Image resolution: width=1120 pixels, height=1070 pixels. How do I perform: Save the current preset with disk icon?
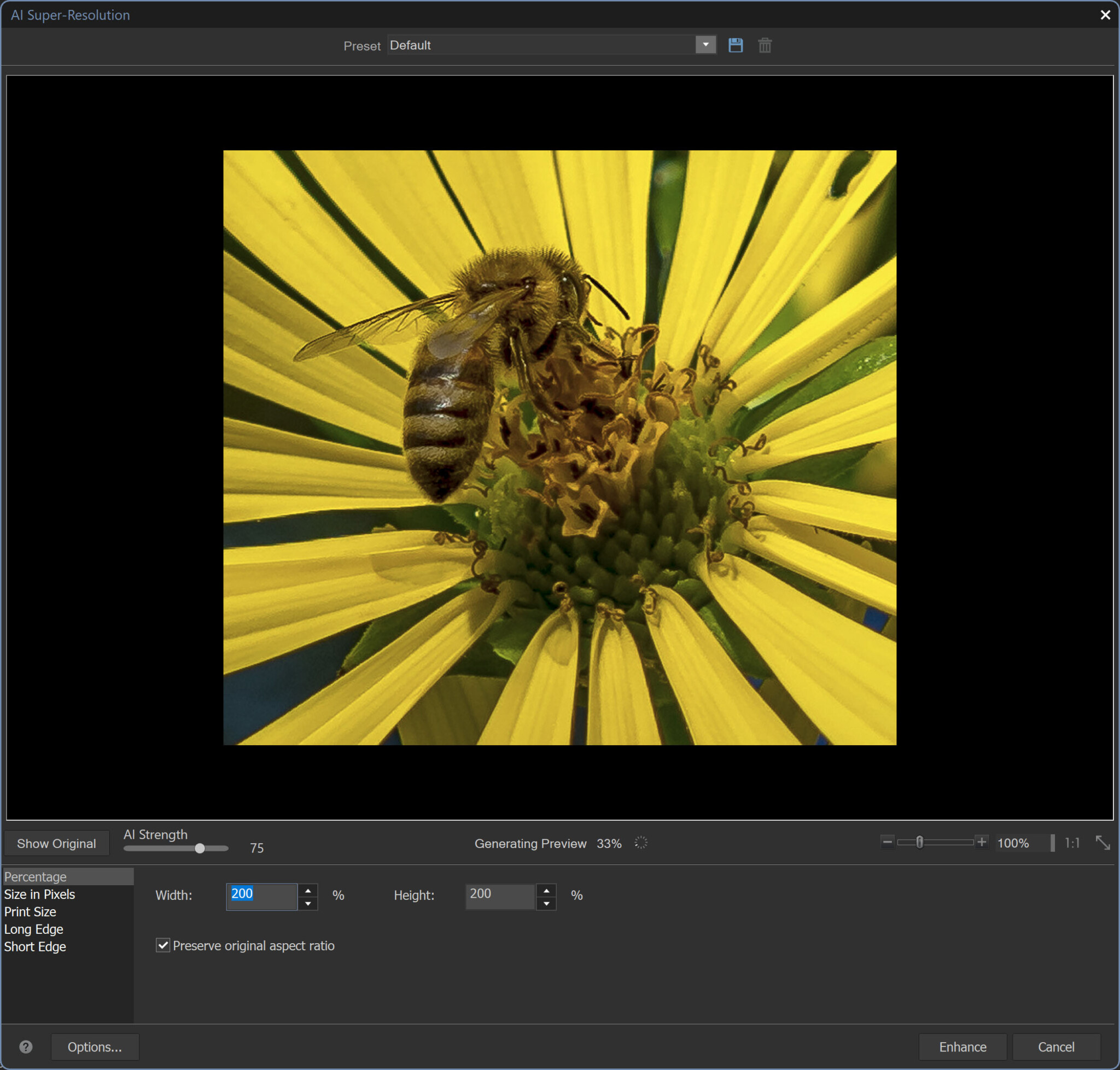click(x=736, y=45)
